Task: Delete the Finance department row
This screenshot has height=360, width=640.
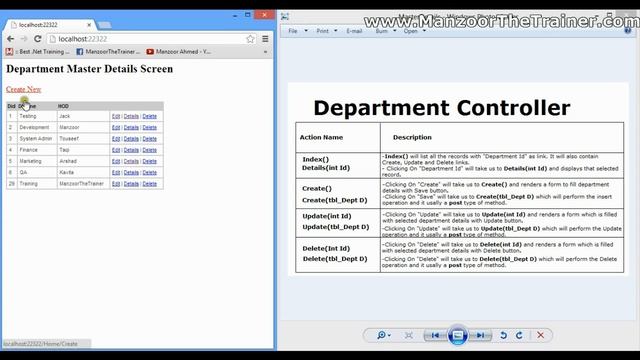Action: click(x=149, y=150)
